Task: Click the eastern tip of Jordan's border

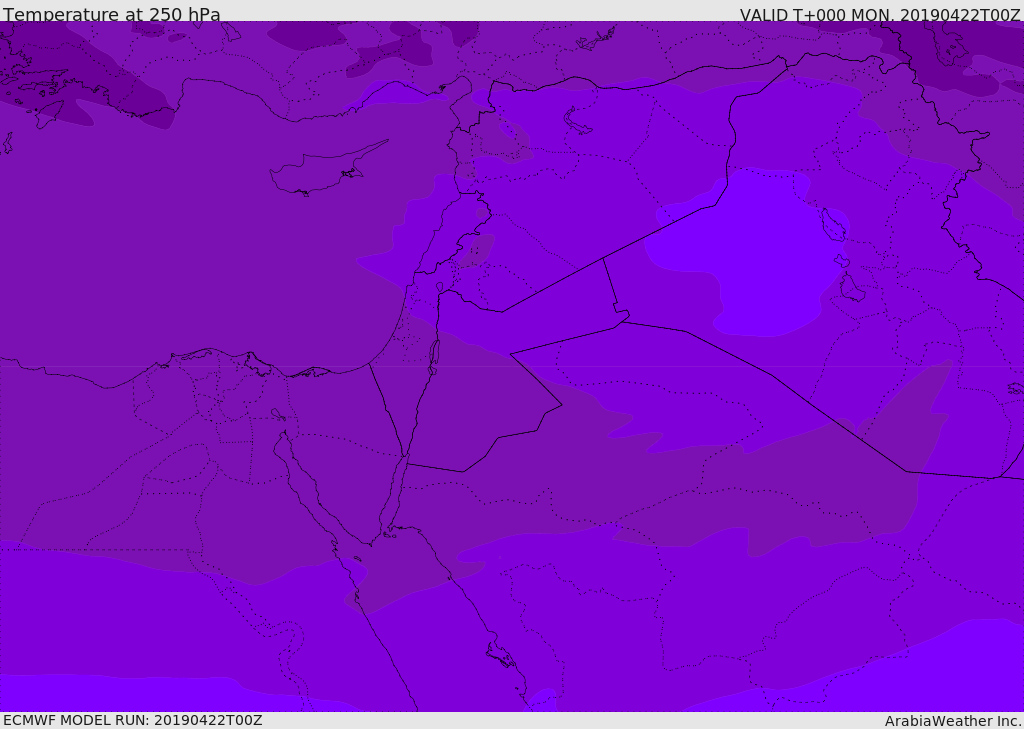Action: [x=629, y=315]
